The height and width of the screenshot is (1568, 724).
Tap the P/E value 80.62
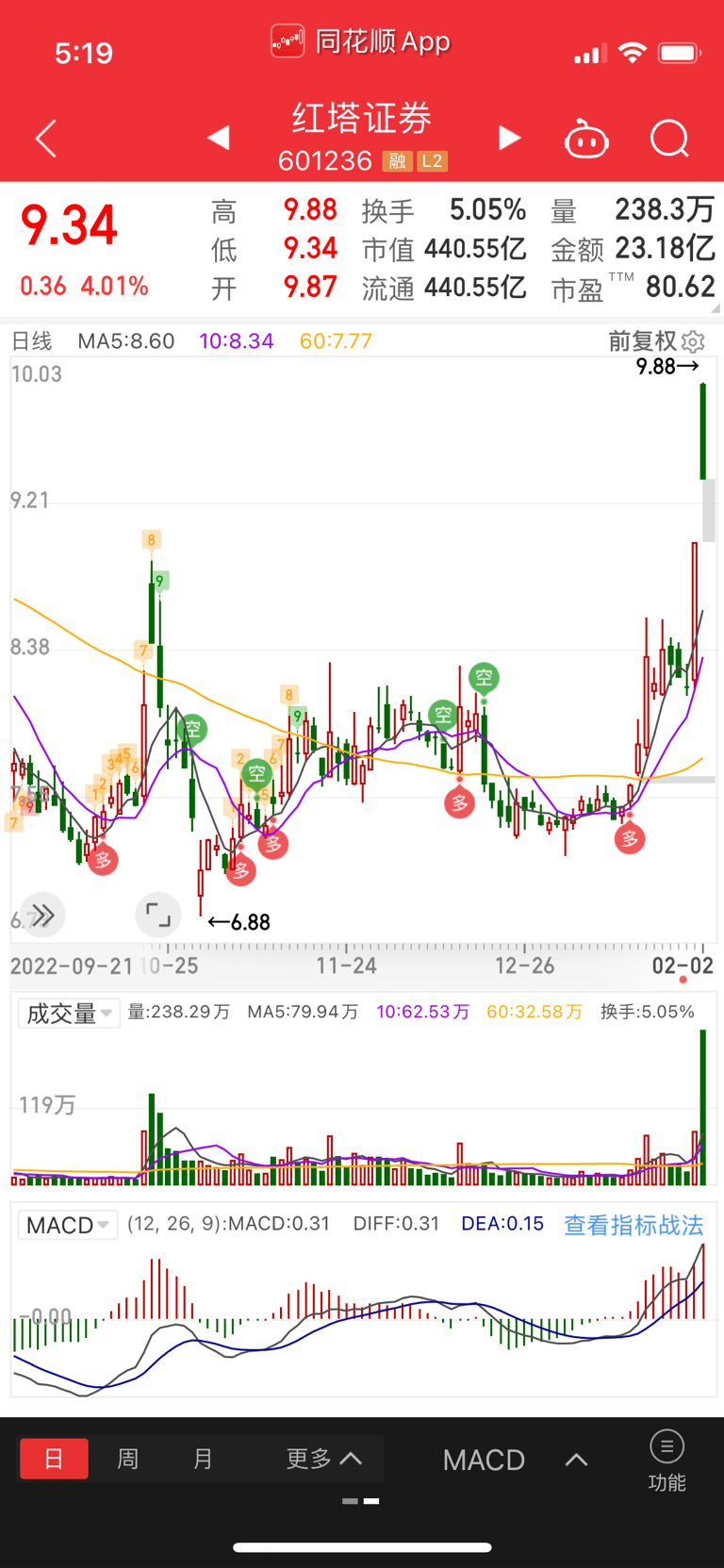click(x=681, y=287)
